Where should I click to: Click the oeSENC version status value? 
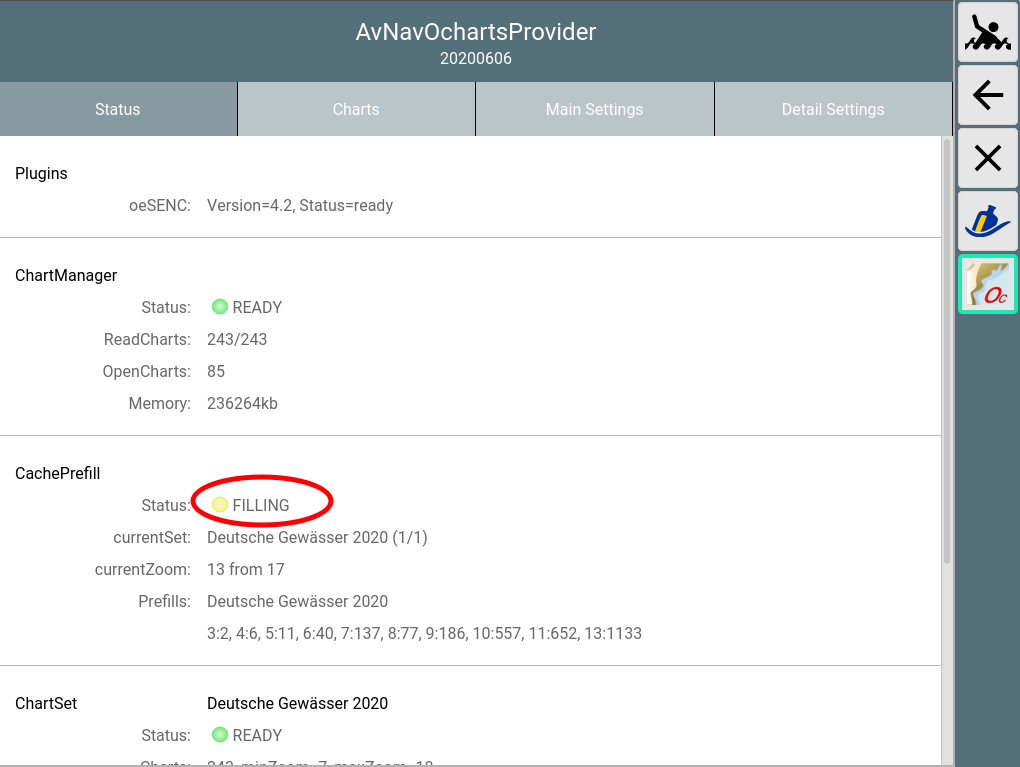point(300,206)
